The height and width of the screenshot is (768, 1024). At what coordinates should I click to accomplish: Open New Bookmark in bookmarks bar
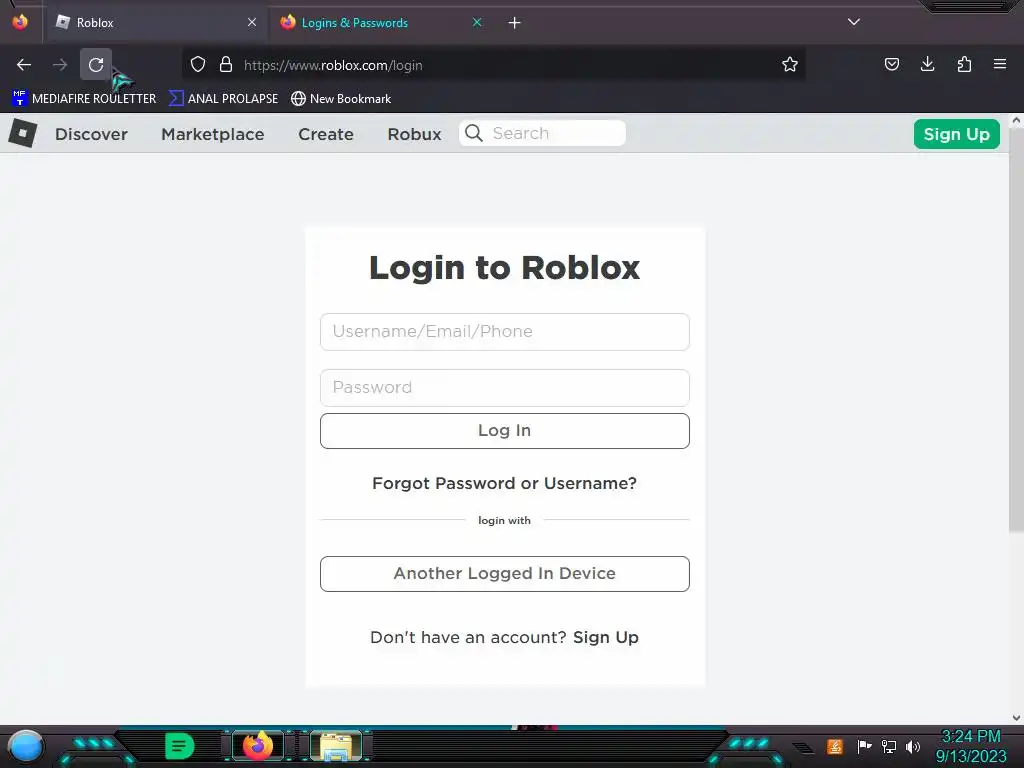(x=341, y=99)
